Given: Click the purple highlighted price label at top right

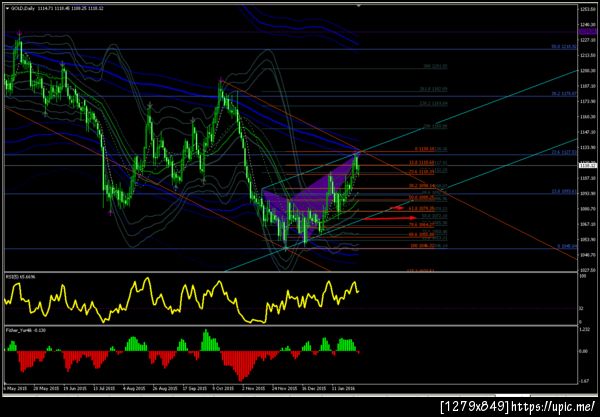Looking at the screenshot, I should [588, 33].
